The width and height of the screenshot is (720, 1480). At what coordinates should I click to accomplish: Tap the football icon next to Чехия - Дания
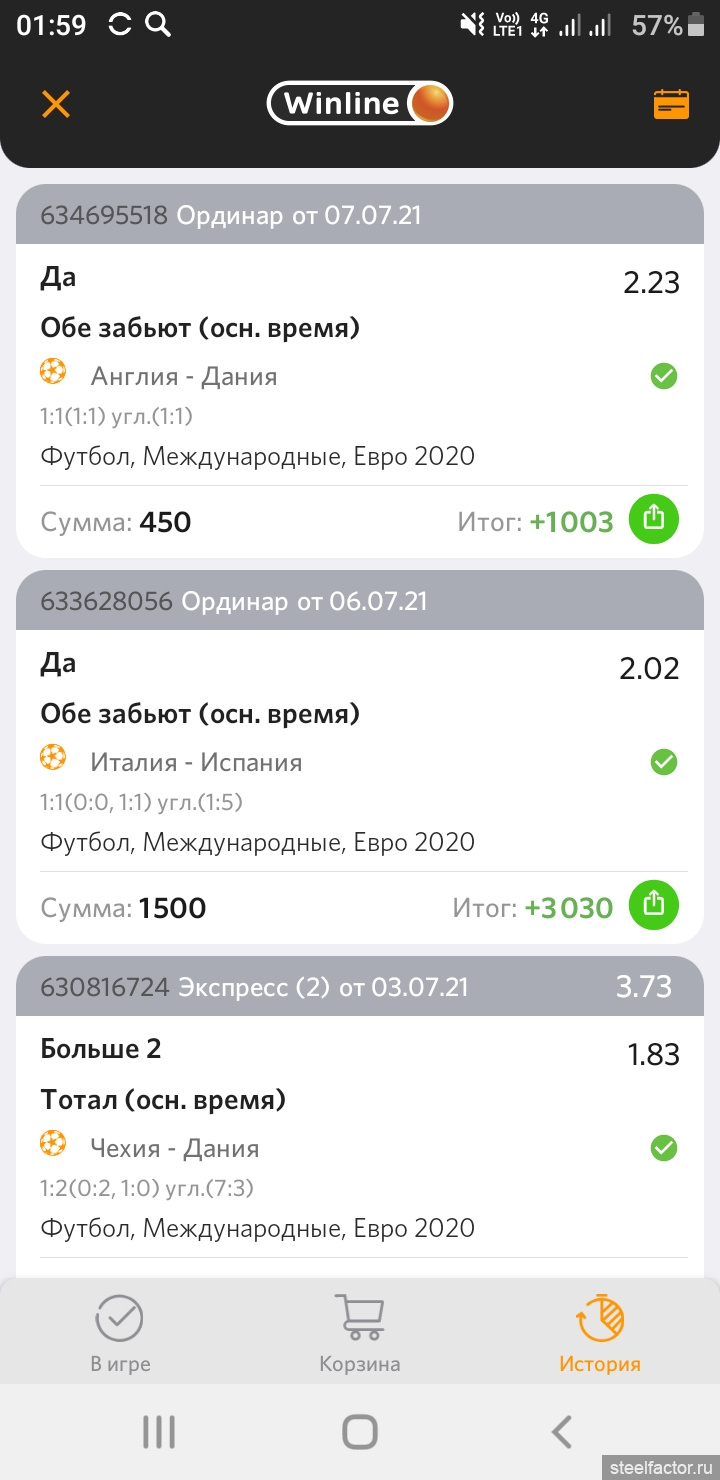pos(53,1145)
